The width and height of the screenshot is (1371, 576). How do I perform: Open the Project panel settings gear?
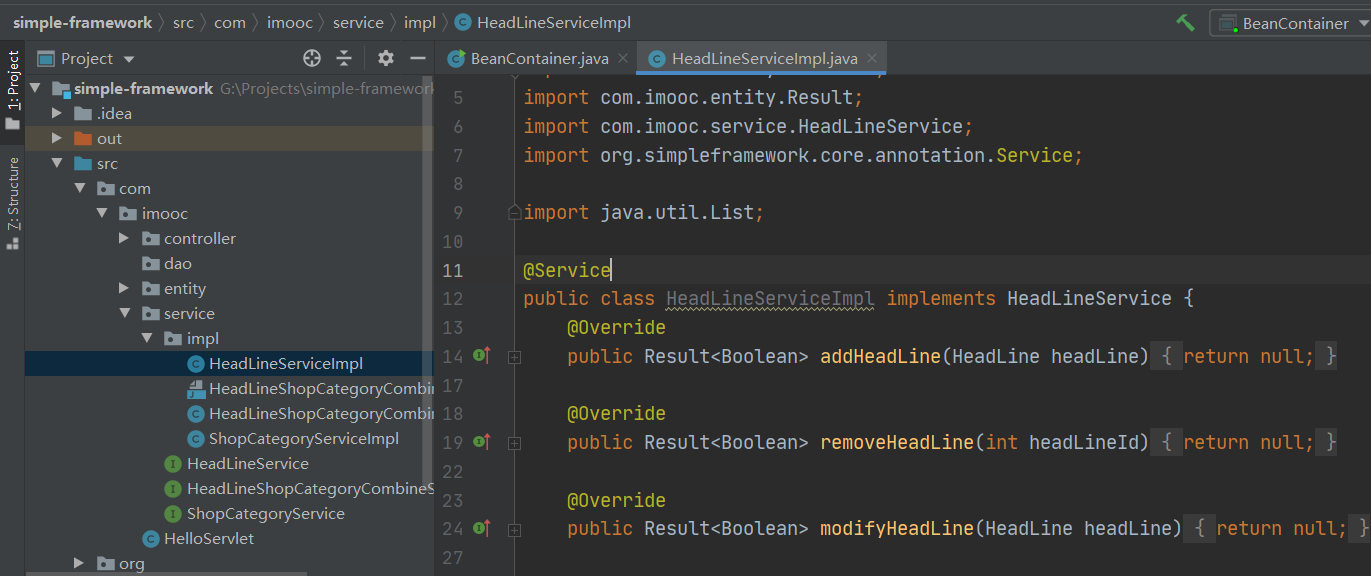coord(386,58)
